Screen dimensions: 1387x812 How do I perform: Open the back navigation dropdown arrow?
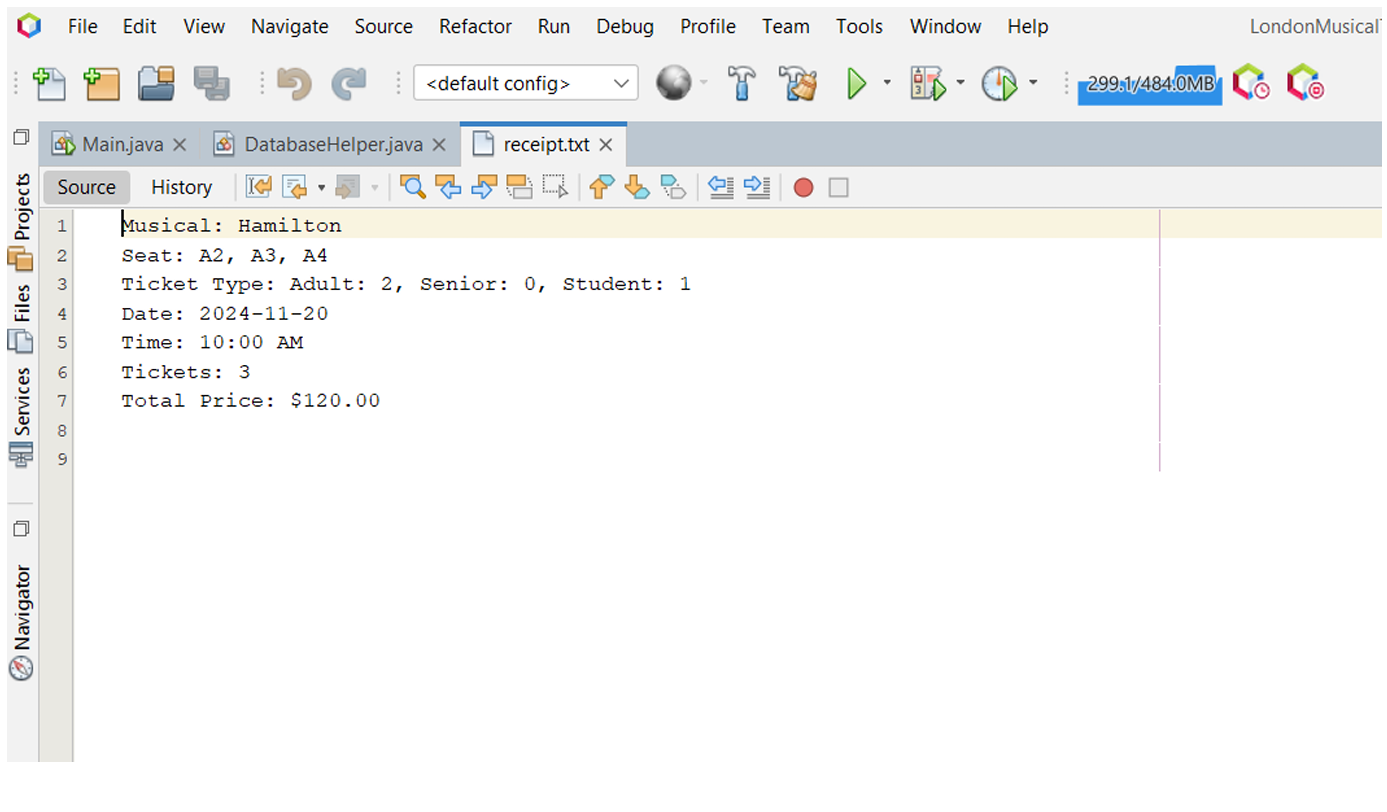pos(320,187)
